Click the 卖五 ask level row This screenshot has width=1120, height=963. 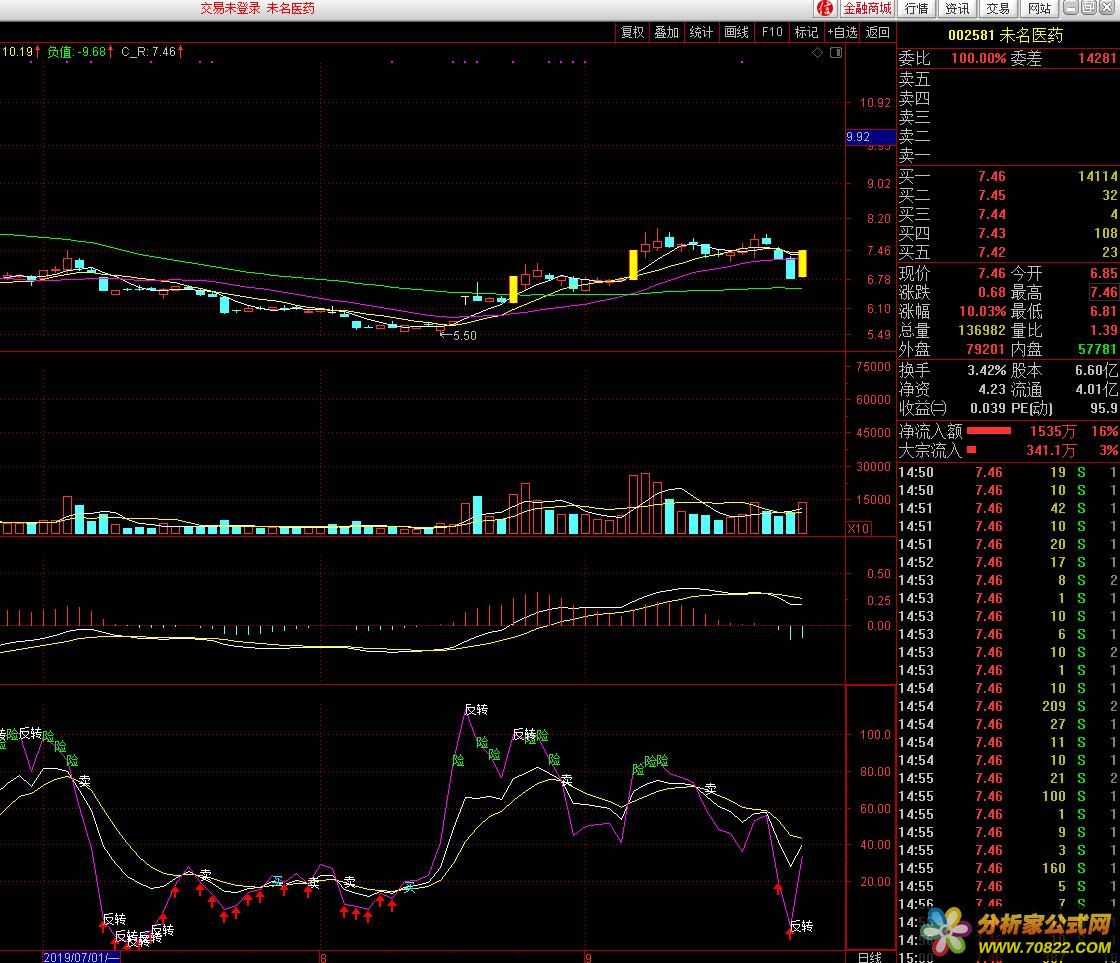(x=1008, y=79)
